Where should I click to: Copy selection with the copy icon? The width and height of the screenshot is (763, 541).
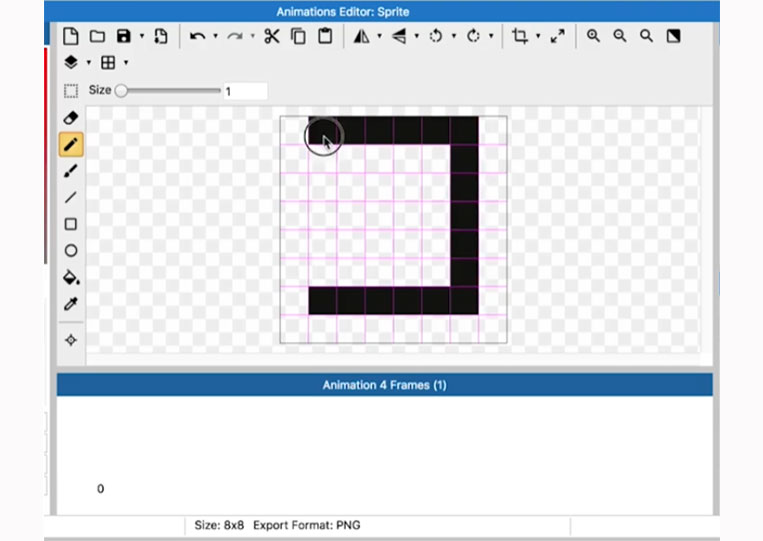(x=298, y=36)
